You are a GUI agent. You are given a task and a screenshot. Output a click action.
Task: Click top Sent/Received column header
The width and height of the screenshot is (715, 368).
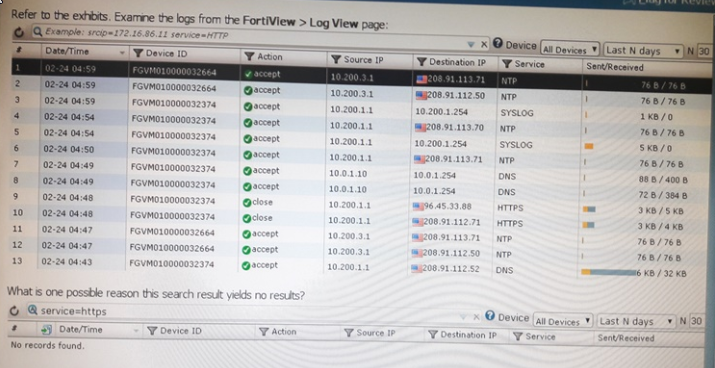click(615, 67)
